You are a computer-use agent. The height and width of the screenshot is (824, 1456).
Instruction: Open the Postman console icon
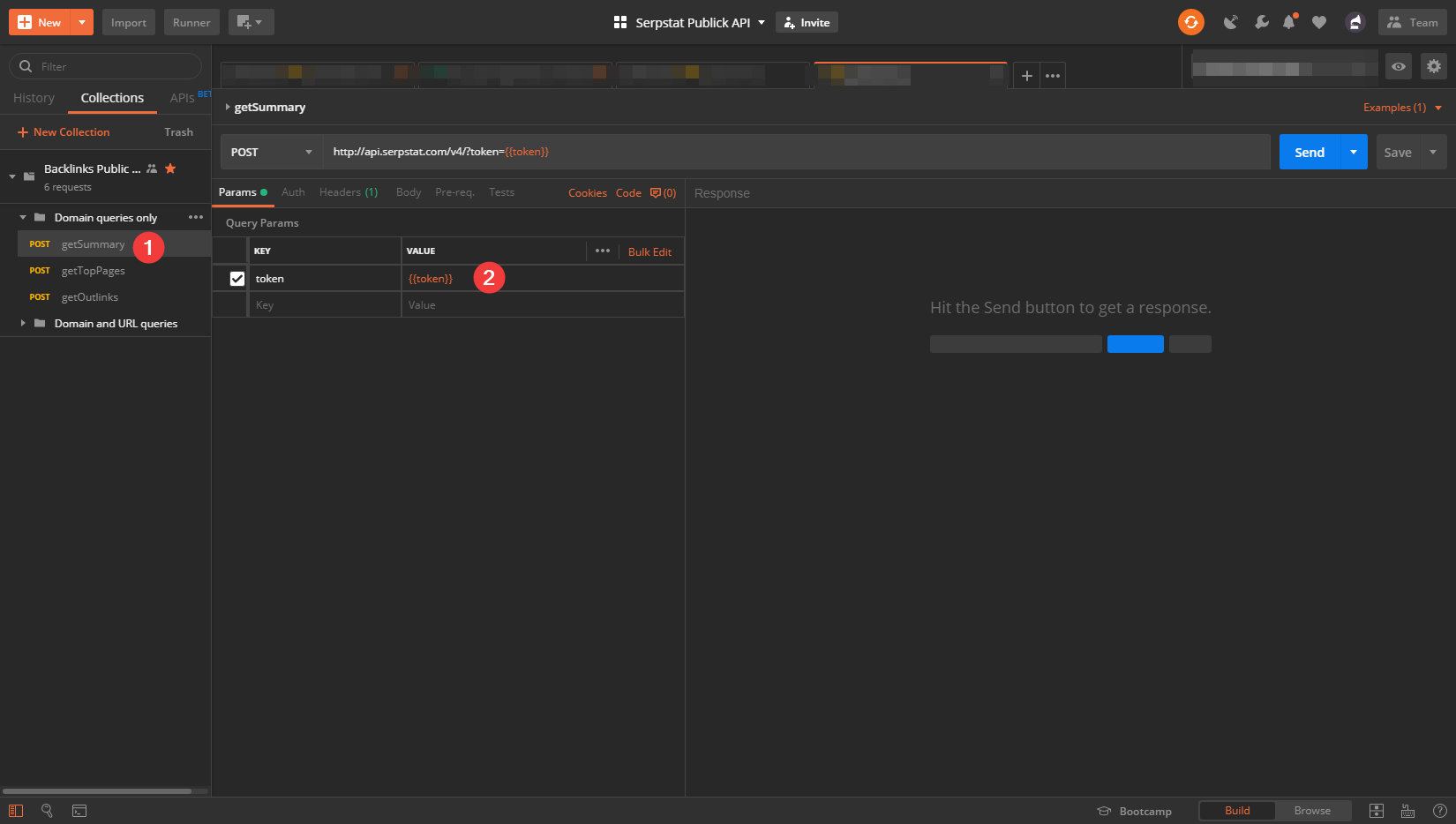coord(79,811)
